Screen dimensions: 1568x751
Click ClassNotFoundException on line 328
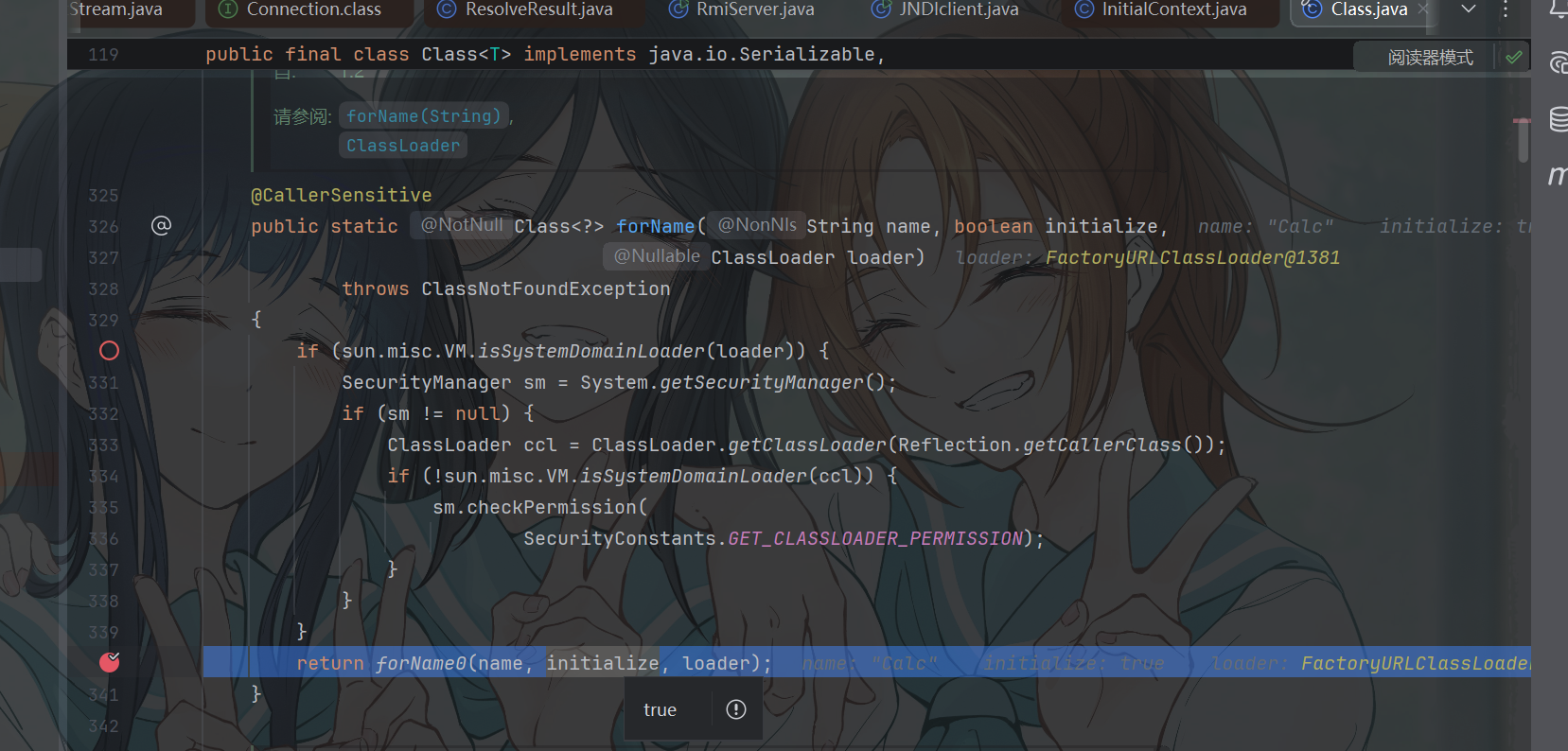(546, 288)
